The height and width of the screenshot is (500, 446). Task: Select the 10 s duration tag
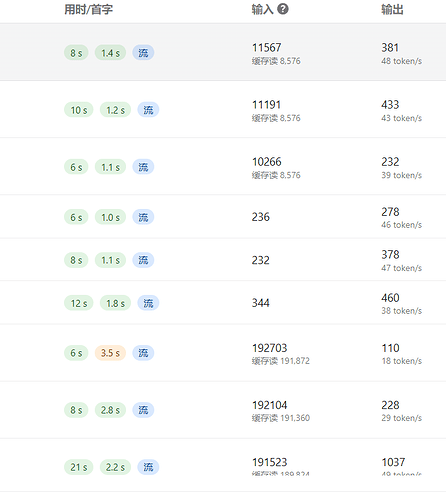pos(79,110)
